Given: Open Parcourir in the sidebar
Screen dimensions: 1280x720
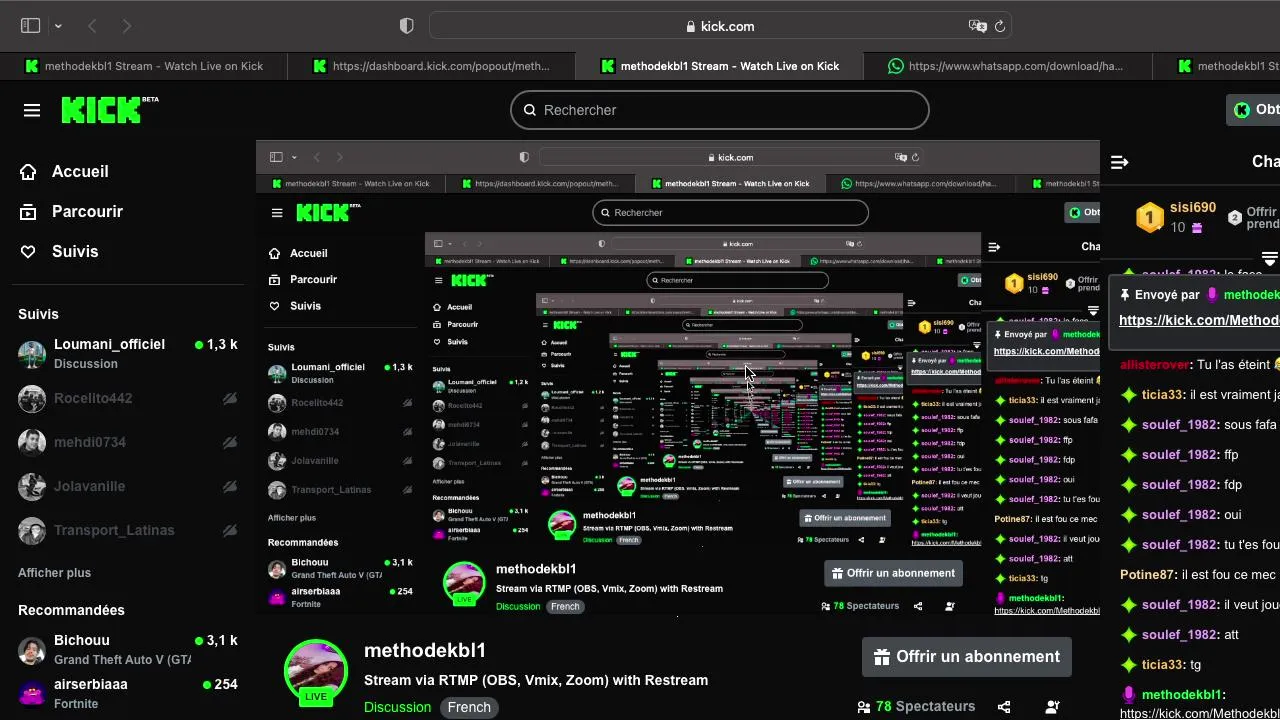Looking at the screenshot, I should [71, 212].
